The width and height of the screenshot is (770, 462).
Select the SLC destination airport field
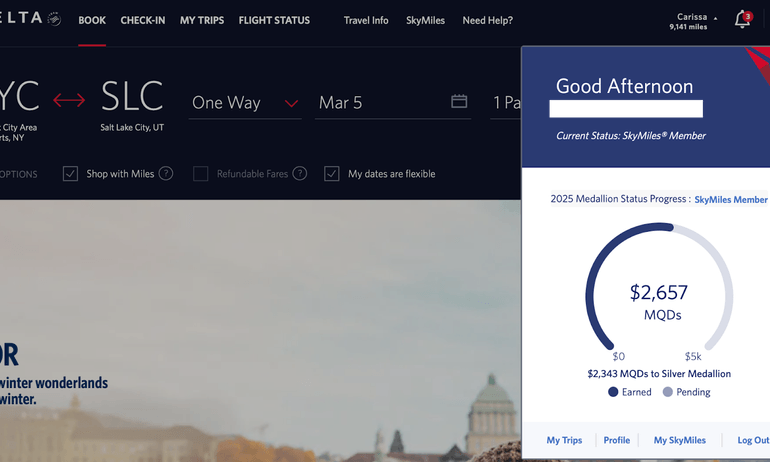[132, 103]
